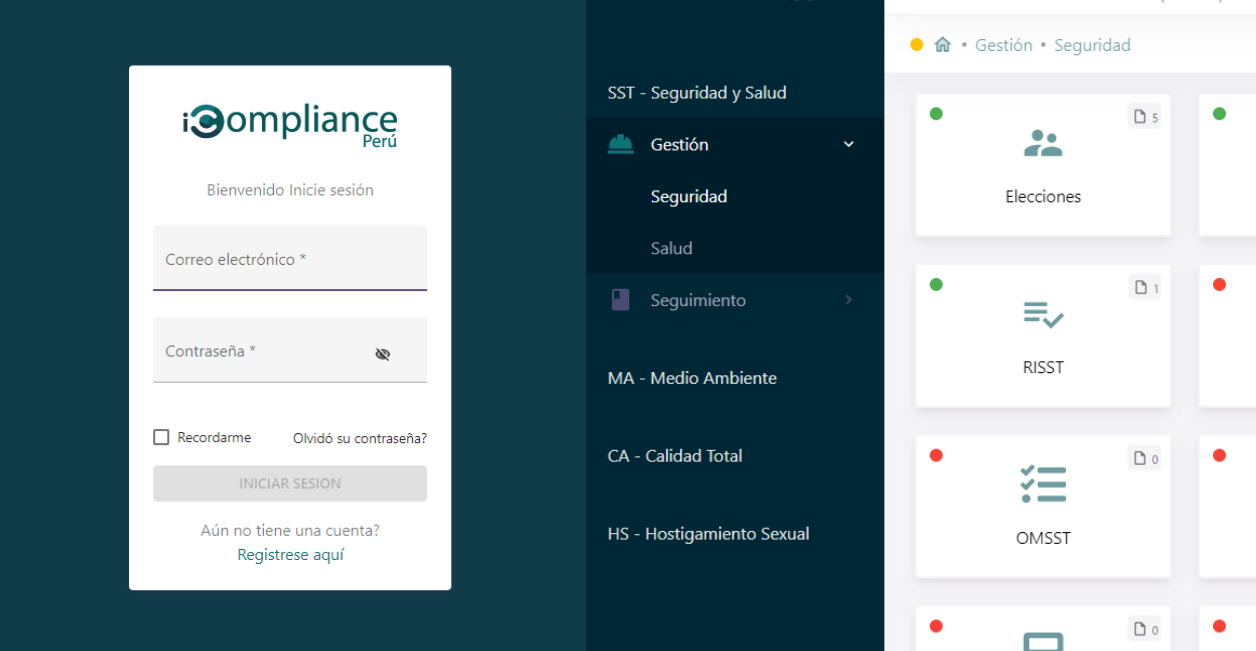Click green status dot on RISST card
Viewport: 1256px width, 651px height.
[x=936, y=285]
